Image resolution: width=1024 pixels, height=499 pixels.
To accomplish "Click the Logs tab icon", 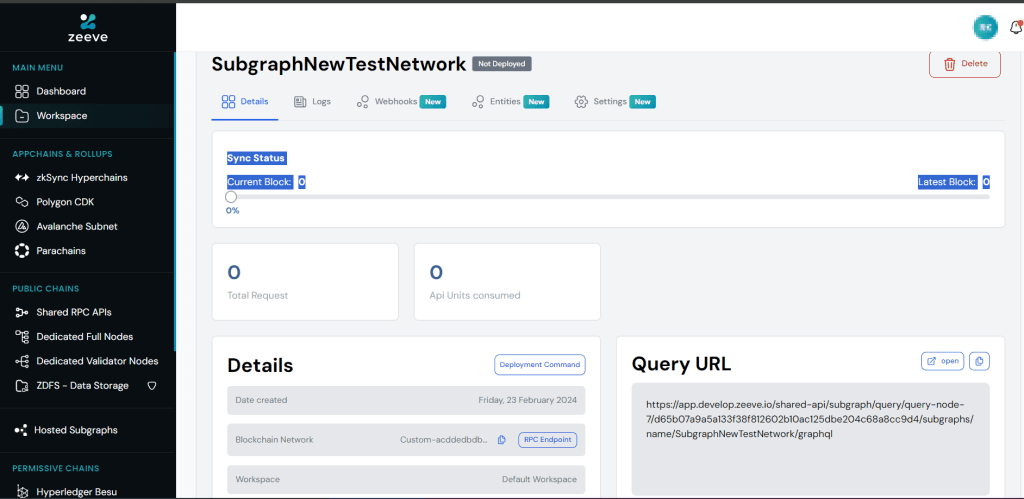I will 300,102.
